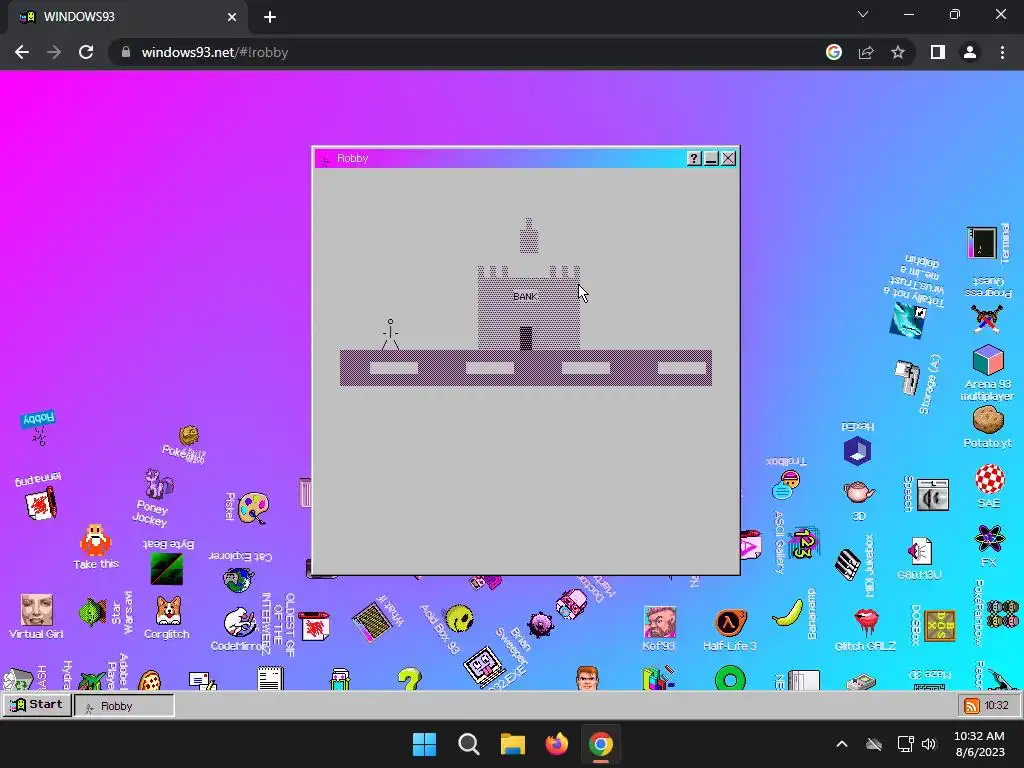Expand the tab search chevron
Viewport: 1024px width, 768px height.
click(863, 14)
